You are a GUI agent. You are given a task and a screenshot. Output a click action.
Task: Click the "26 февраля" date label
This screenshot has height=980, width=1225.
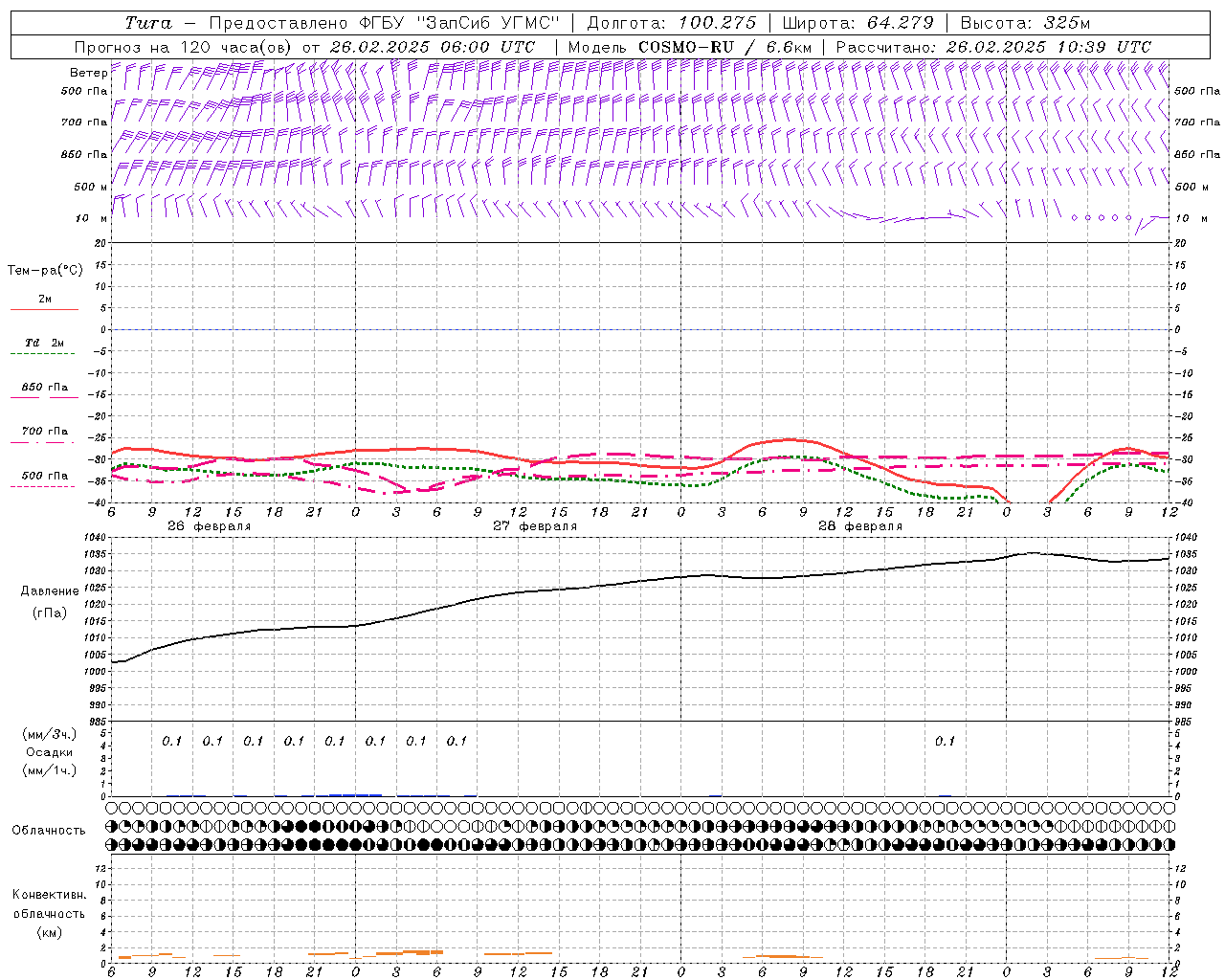(210, 526)
